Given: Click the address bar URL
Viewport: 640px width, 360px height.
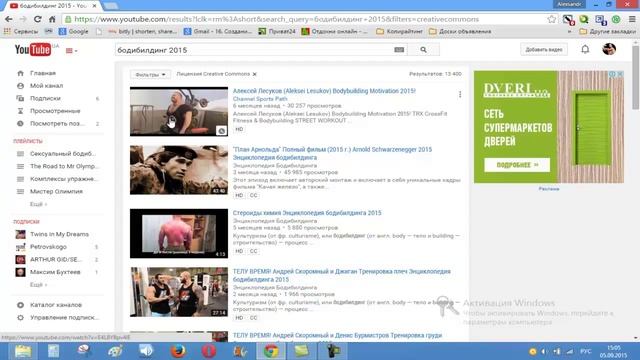Looking at the screenshot, I should pyautogui.click(x=277, y=19).
